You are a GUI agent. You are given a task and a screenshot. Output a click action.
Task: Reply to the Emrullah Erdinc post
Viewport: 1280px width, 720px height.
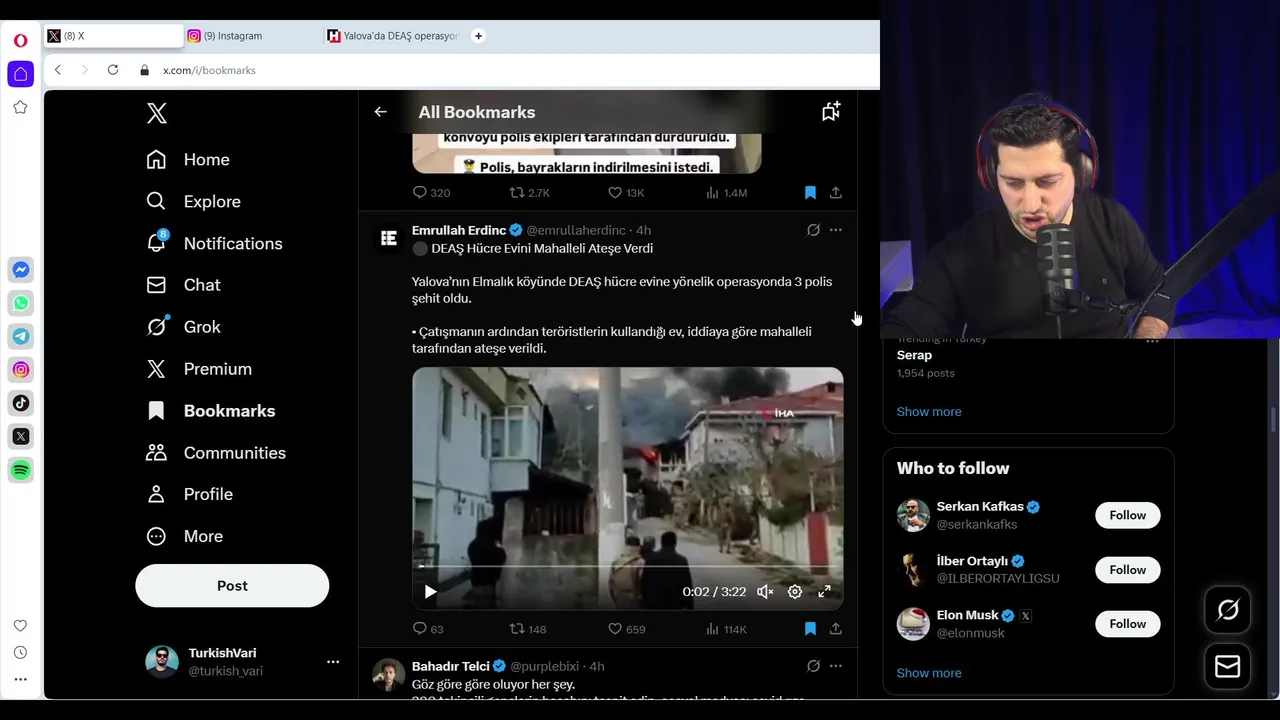click(x=428, y=629)
